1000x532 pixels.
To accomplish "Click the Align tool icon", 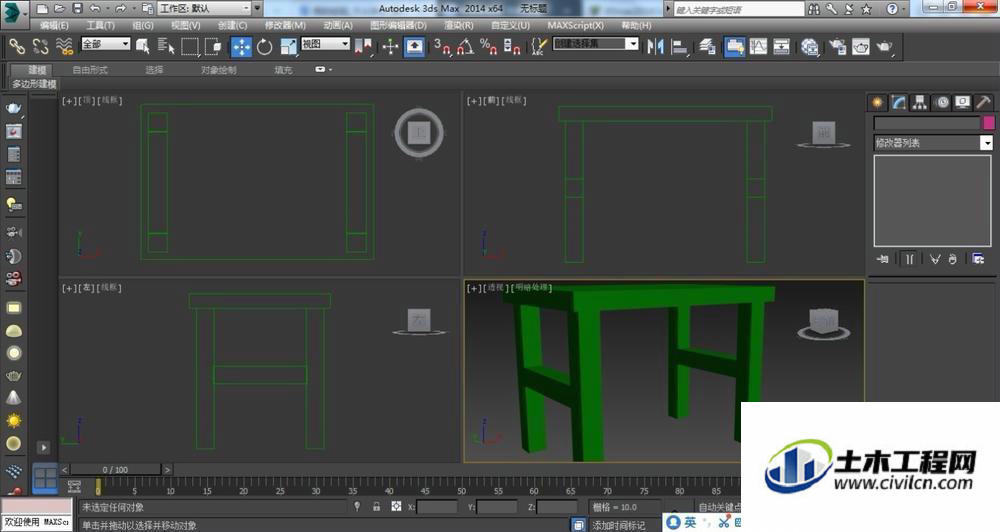I will (x=680, y=46).
